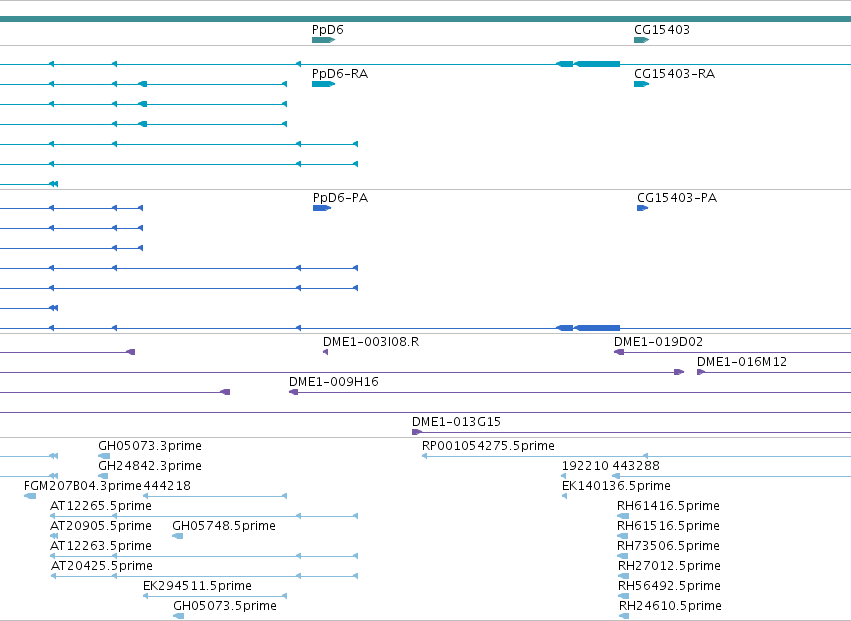Viewport: 851px width, 621px height.
Task: Click the EK294511.5prime EST label
Action: click(198, 586)
